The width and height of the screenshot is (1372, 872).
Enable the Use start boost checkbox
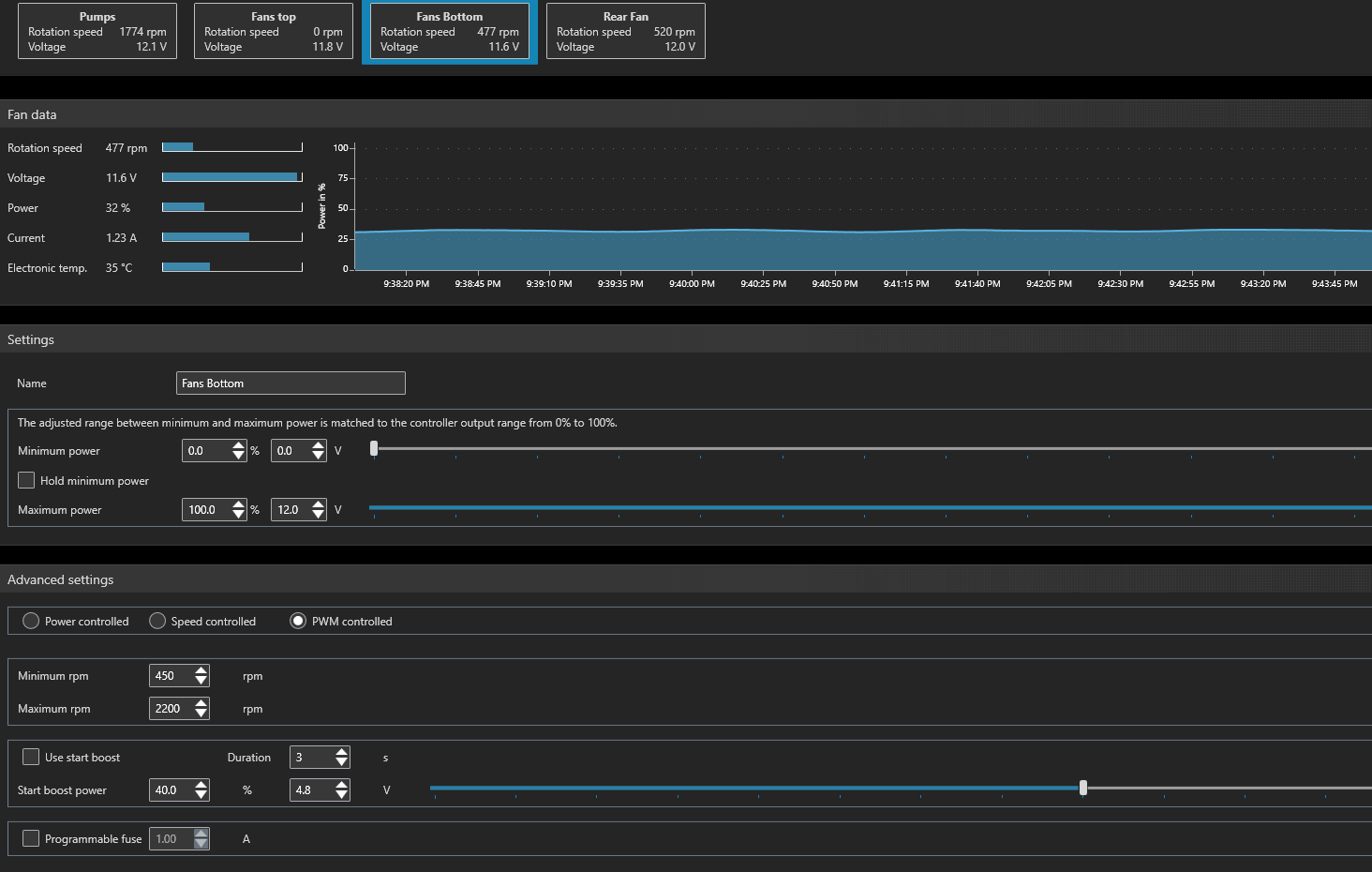click(x=31, y=757)
